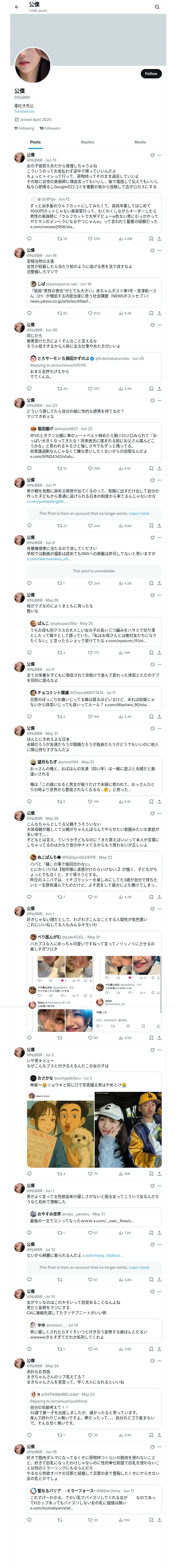Click the Translate bio link
176x1568 pixels.
(24, 111)
